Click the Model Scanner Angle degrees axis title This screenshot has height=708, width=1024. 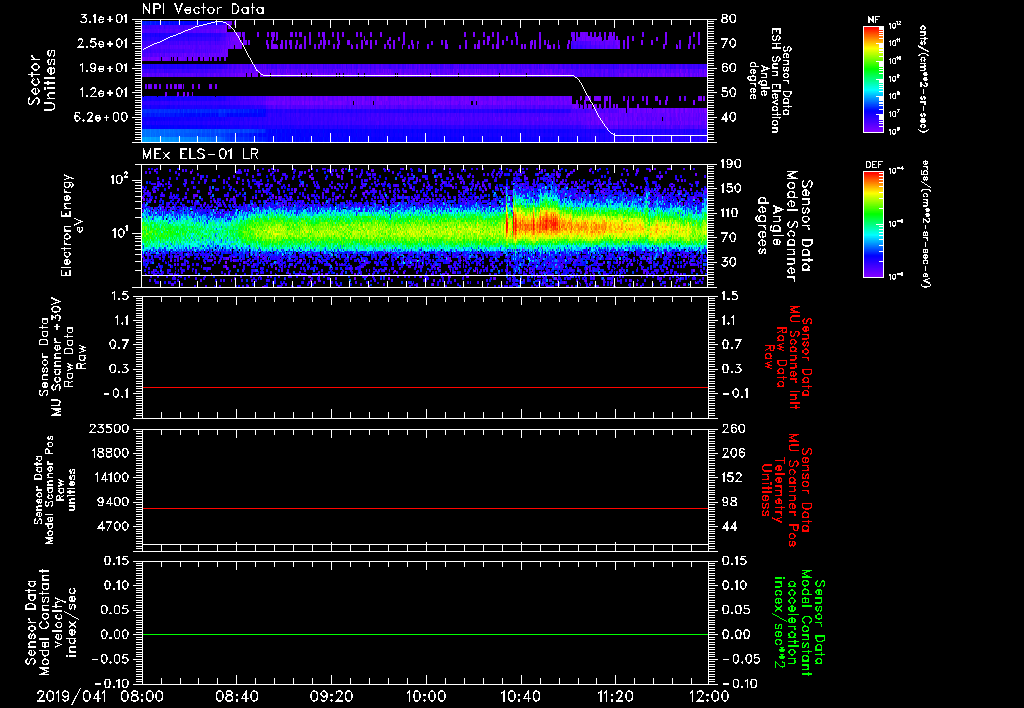(784, 225)
